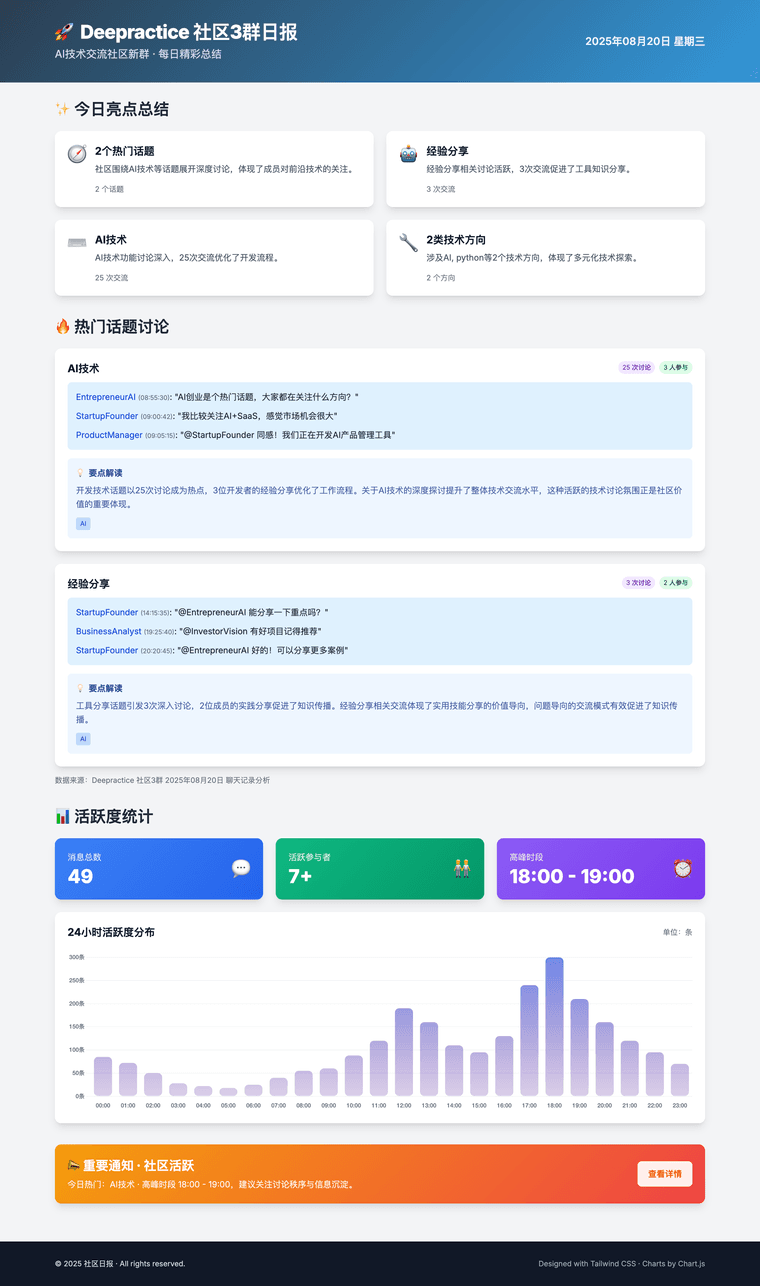Click the 12:00 bar in activity chart
This screenshot has width=760, height=1286.
[403, 1052]
